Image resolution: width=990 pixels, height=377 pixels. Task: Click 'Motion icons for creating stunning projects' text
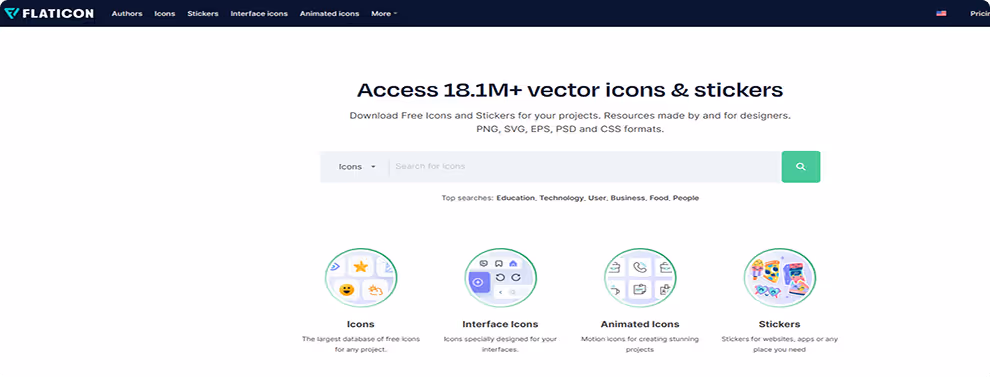[640, 344]
